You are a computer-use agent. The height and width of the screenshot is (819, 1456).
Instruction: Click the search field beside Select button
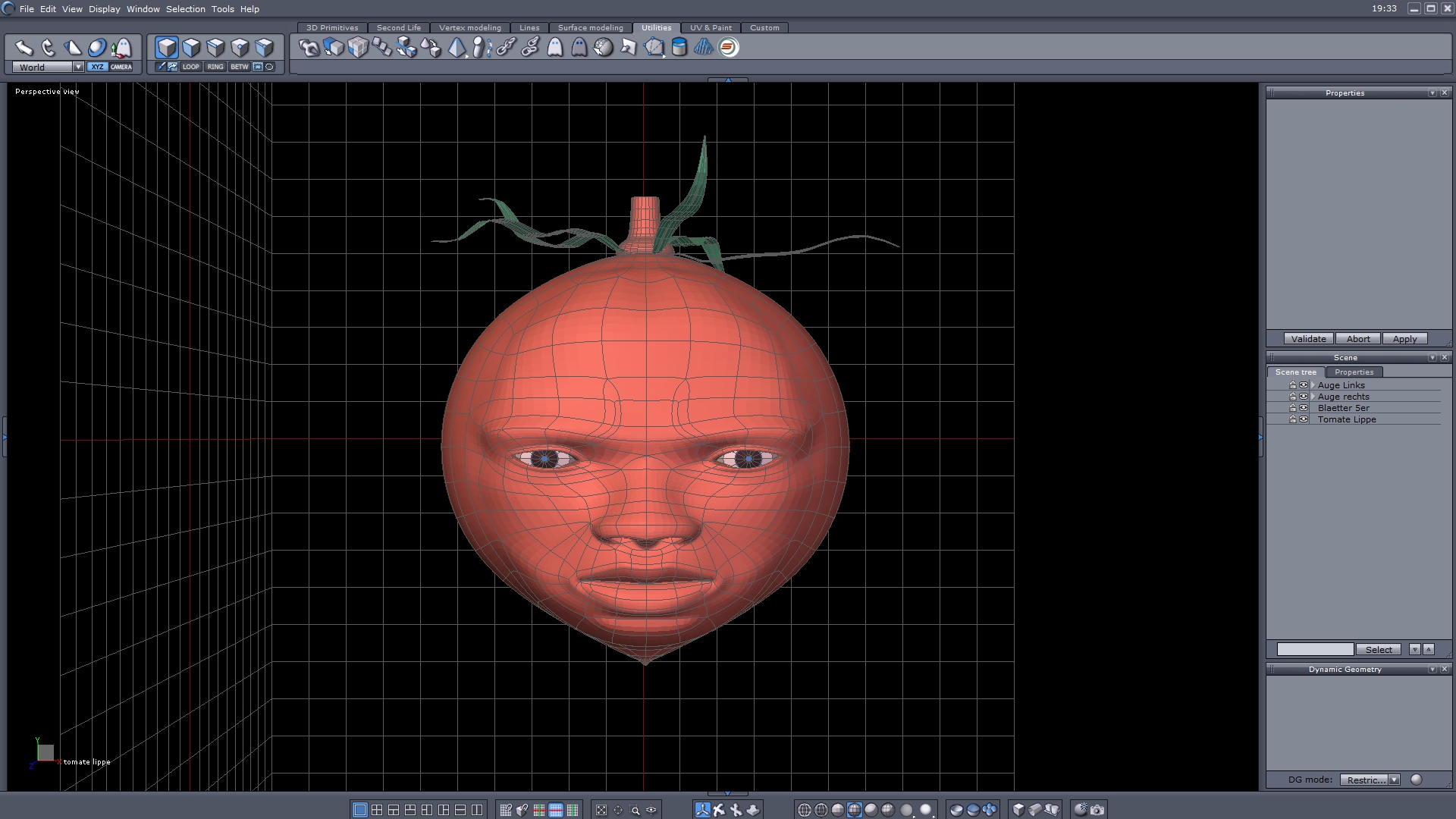1314,649
